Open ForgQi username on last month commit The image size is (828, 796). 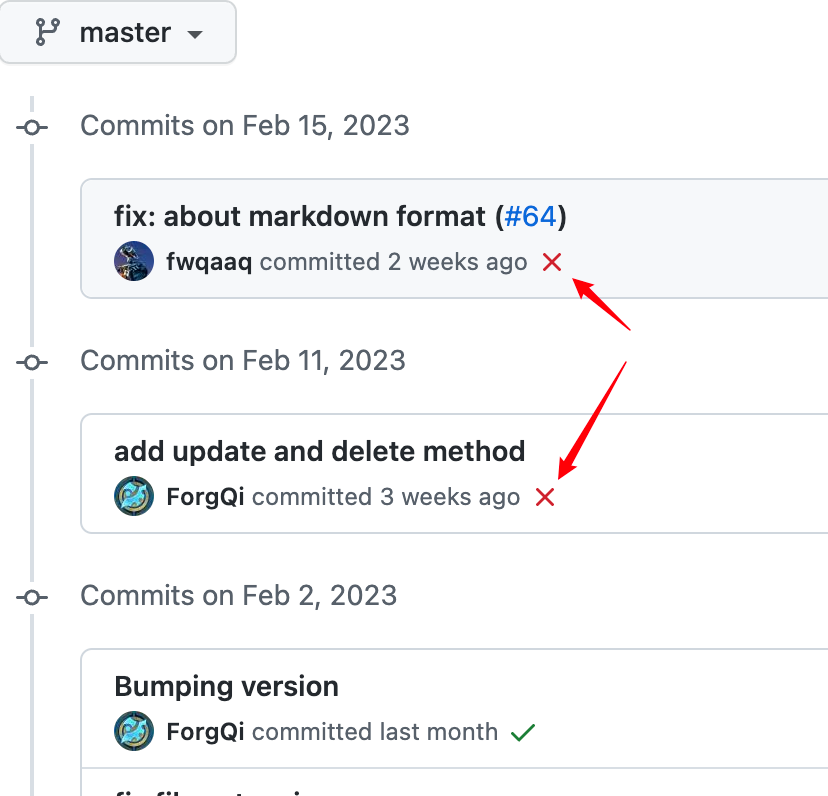pos(205,732)
